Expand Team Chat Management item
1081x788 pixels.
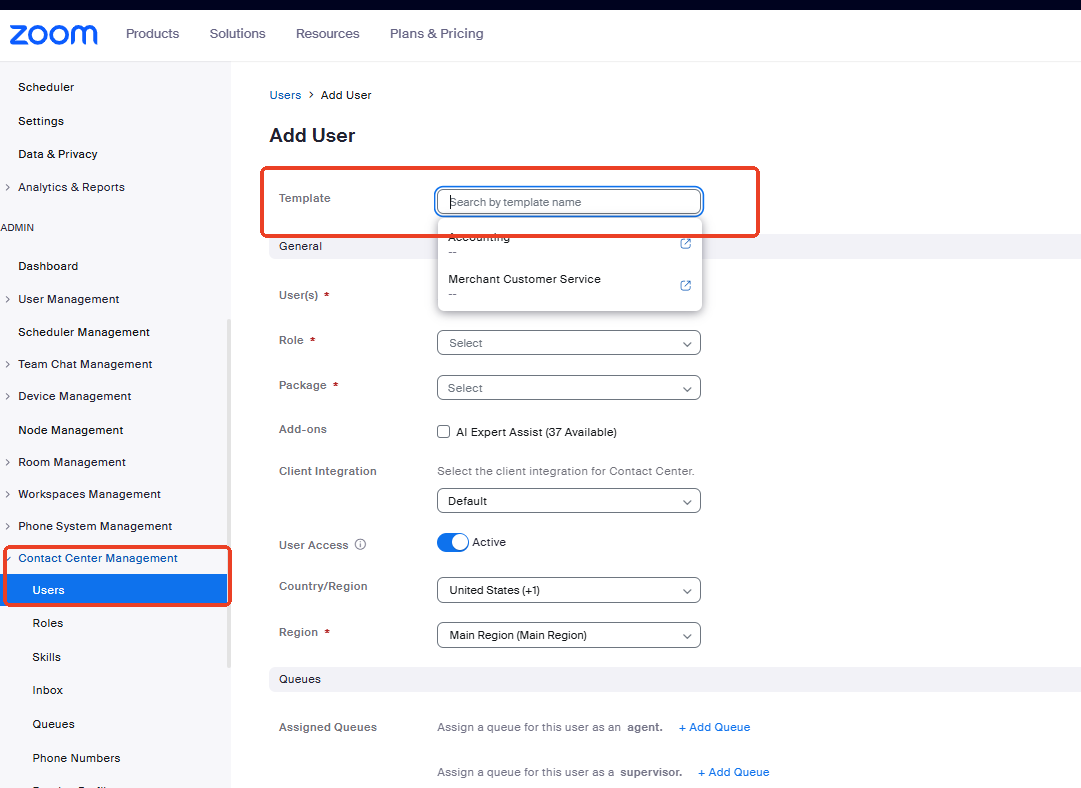[x=8, y=364]
